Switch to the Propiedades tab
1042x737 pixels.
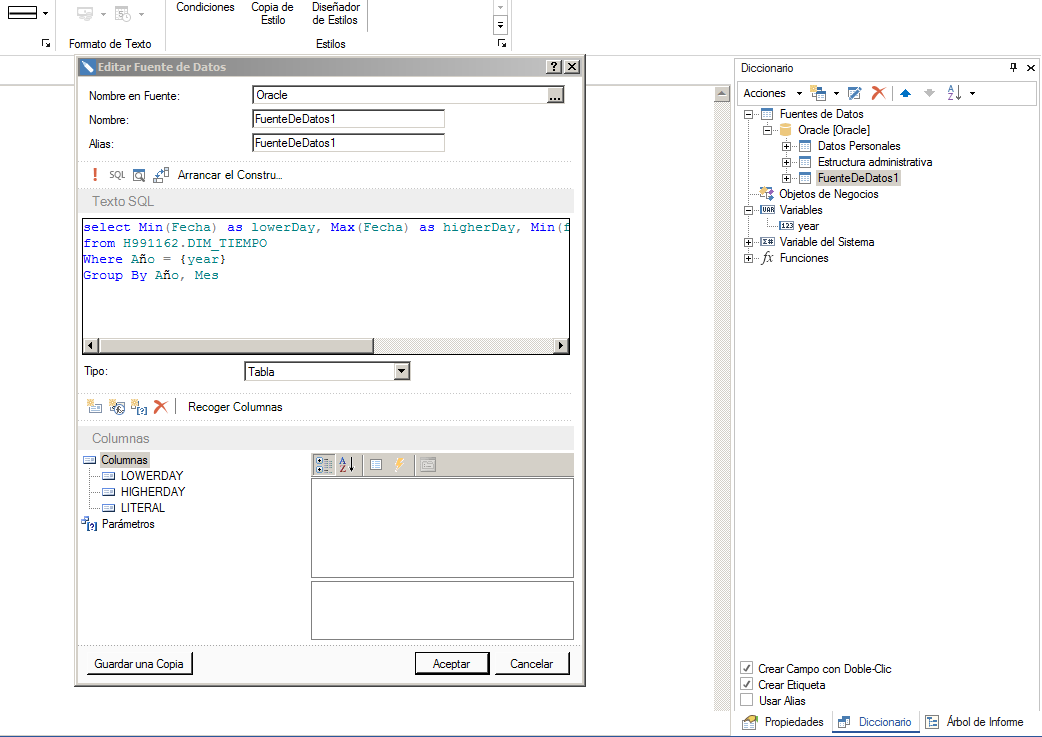[x=783, y=722]
